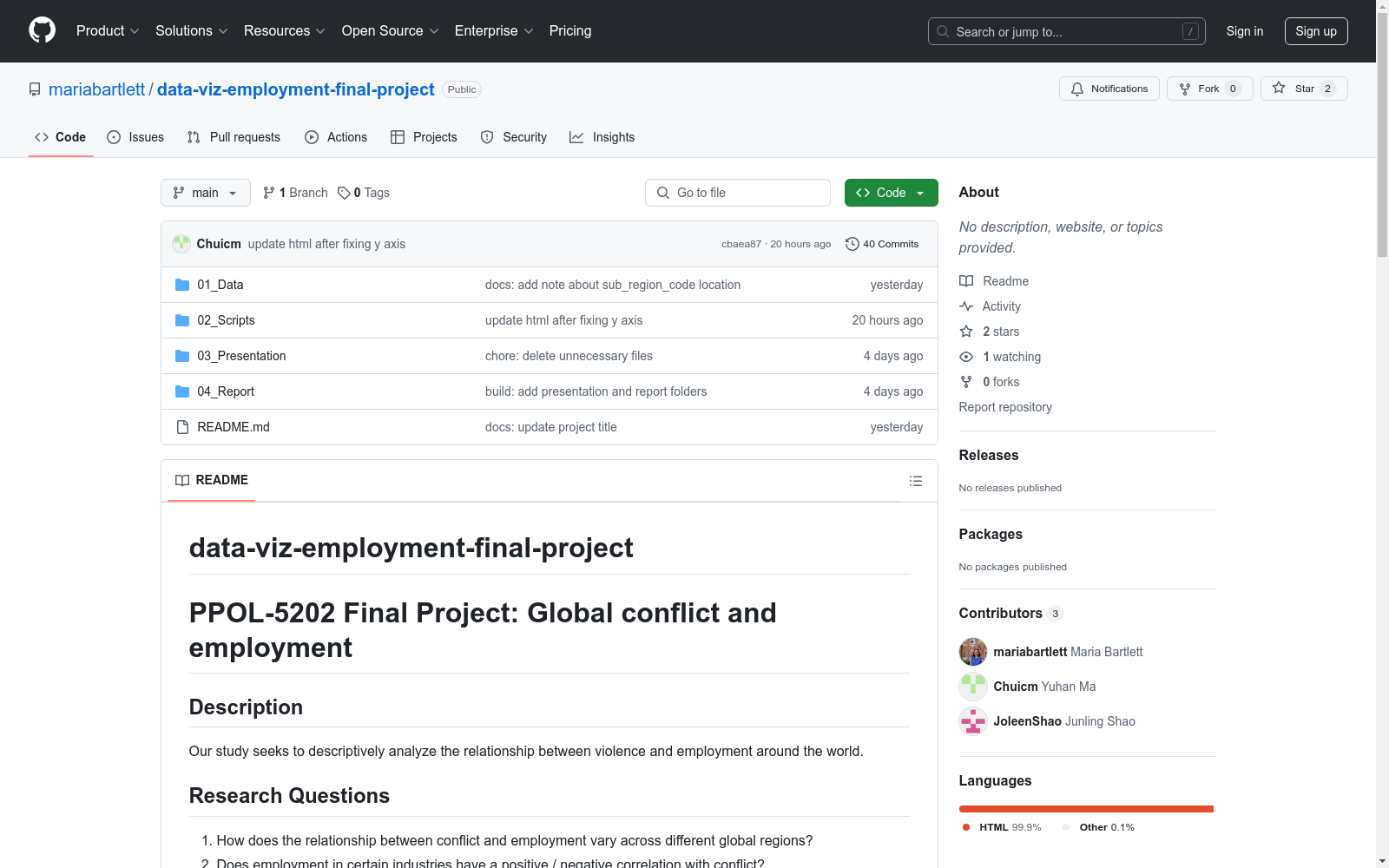1389x868 pixels.
Task: Open the mariabartlett owner link
Action: (97, 89)
